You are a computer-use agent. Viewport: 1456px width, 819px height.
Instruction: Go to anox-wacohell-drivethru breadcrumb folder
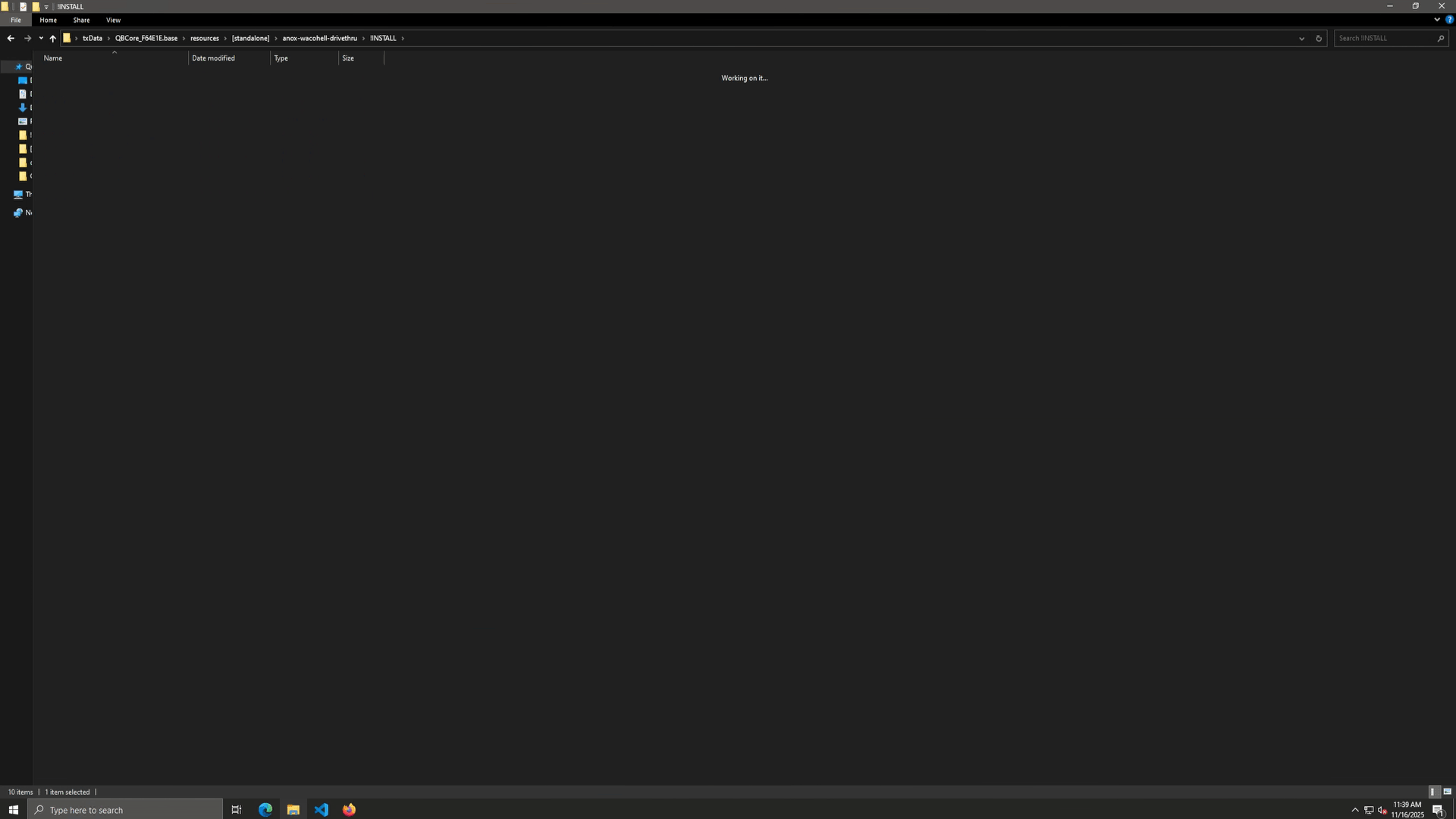pos(319,38)
